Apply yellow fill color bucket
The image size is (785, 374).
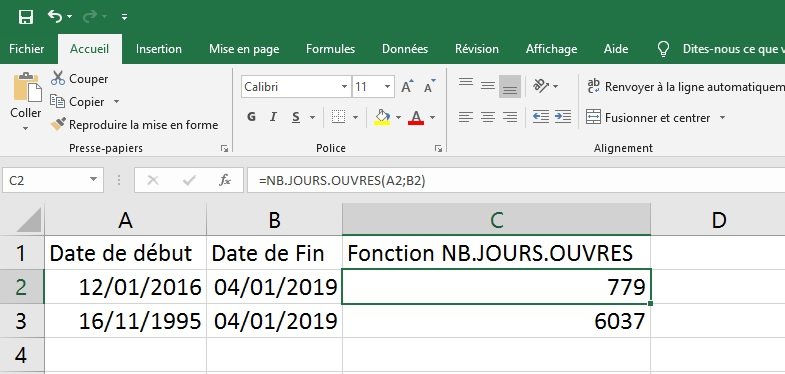pyautogui.click(x=382, y=117)
